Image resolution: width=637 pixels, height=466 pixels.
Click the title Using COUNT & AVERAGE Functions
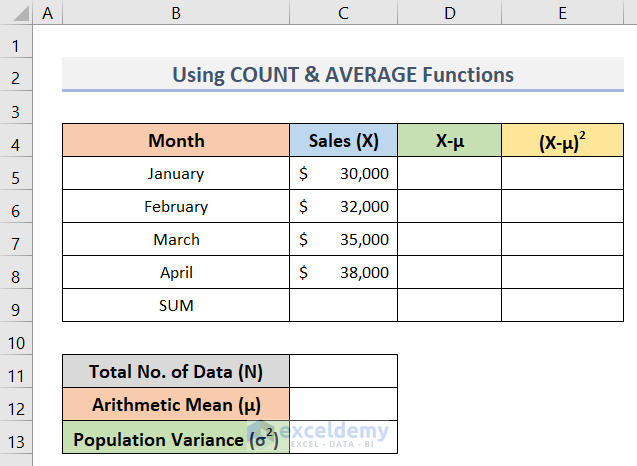pos(343,75)
